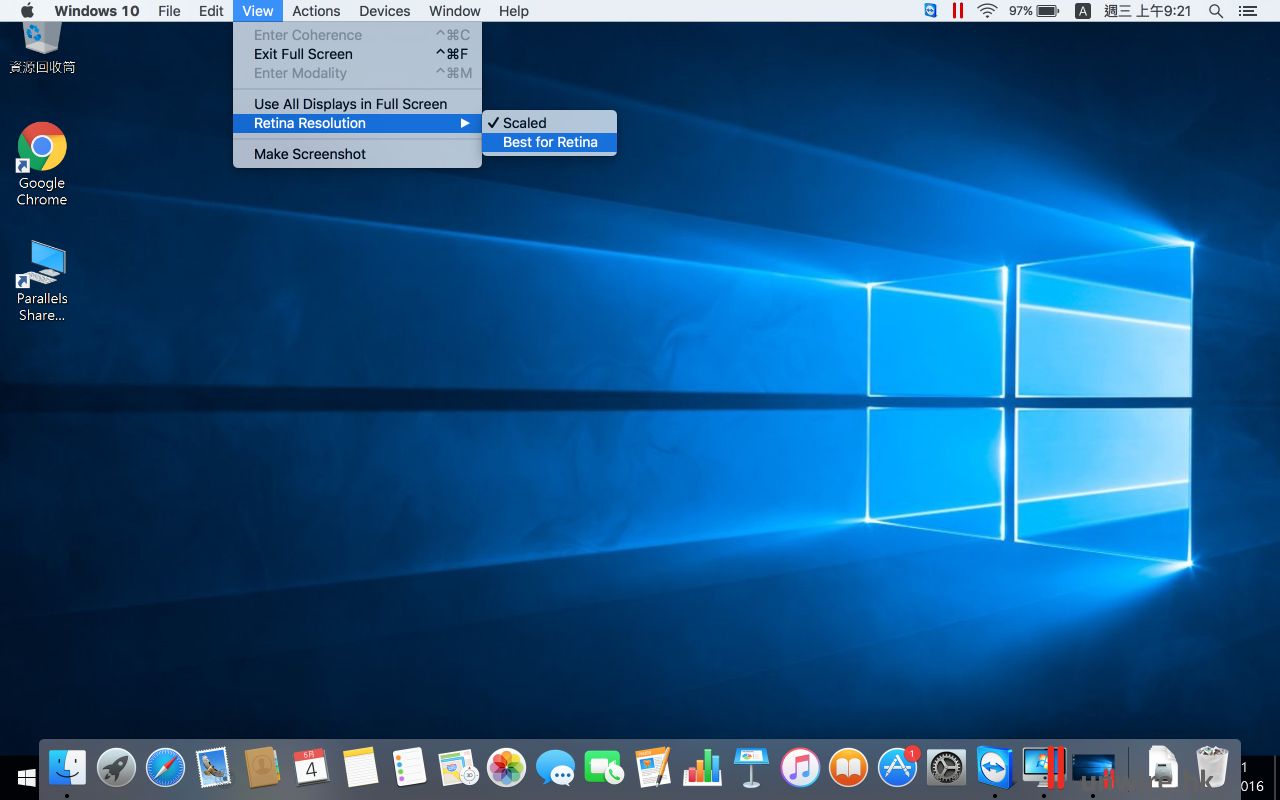Open Parallels Shared Folders desktop icon
Viewport: 1280px width, 800px height.
pyautogui.click(x=41, y=266)
